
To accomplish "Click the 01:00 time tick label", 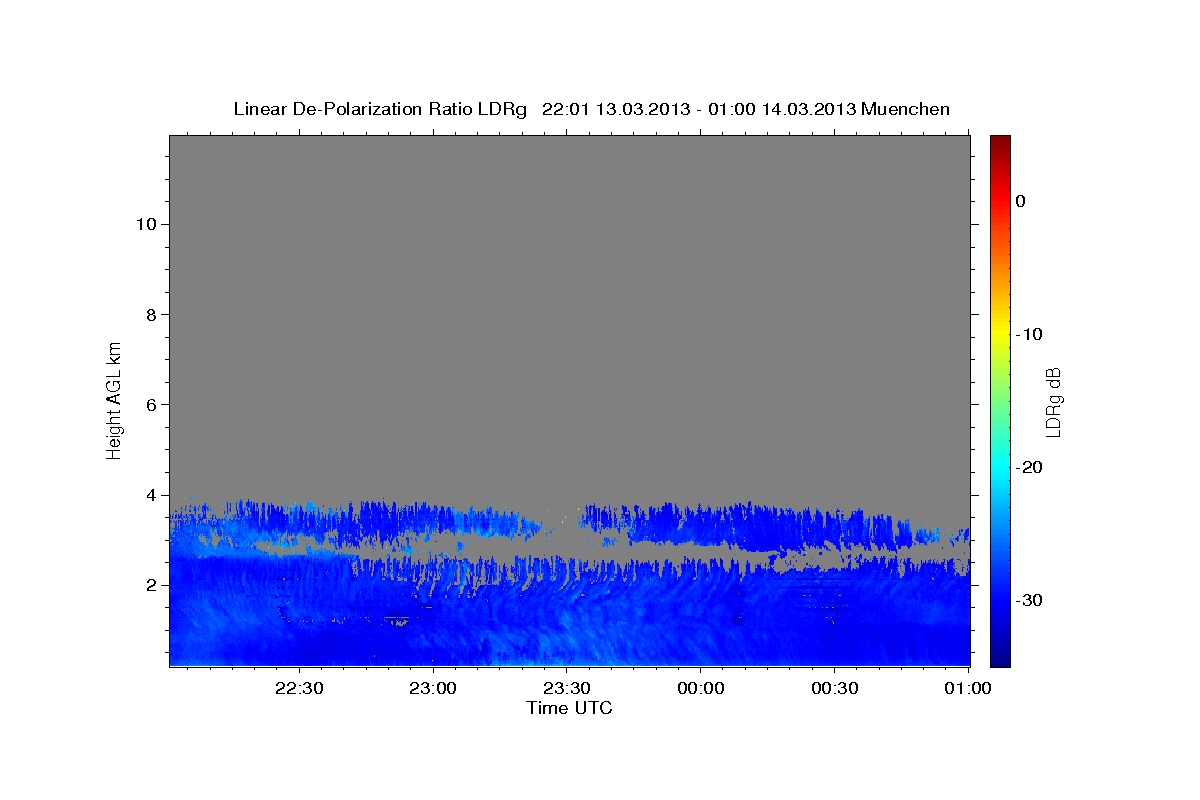I will pyautogui.click(x=968, y=688).
